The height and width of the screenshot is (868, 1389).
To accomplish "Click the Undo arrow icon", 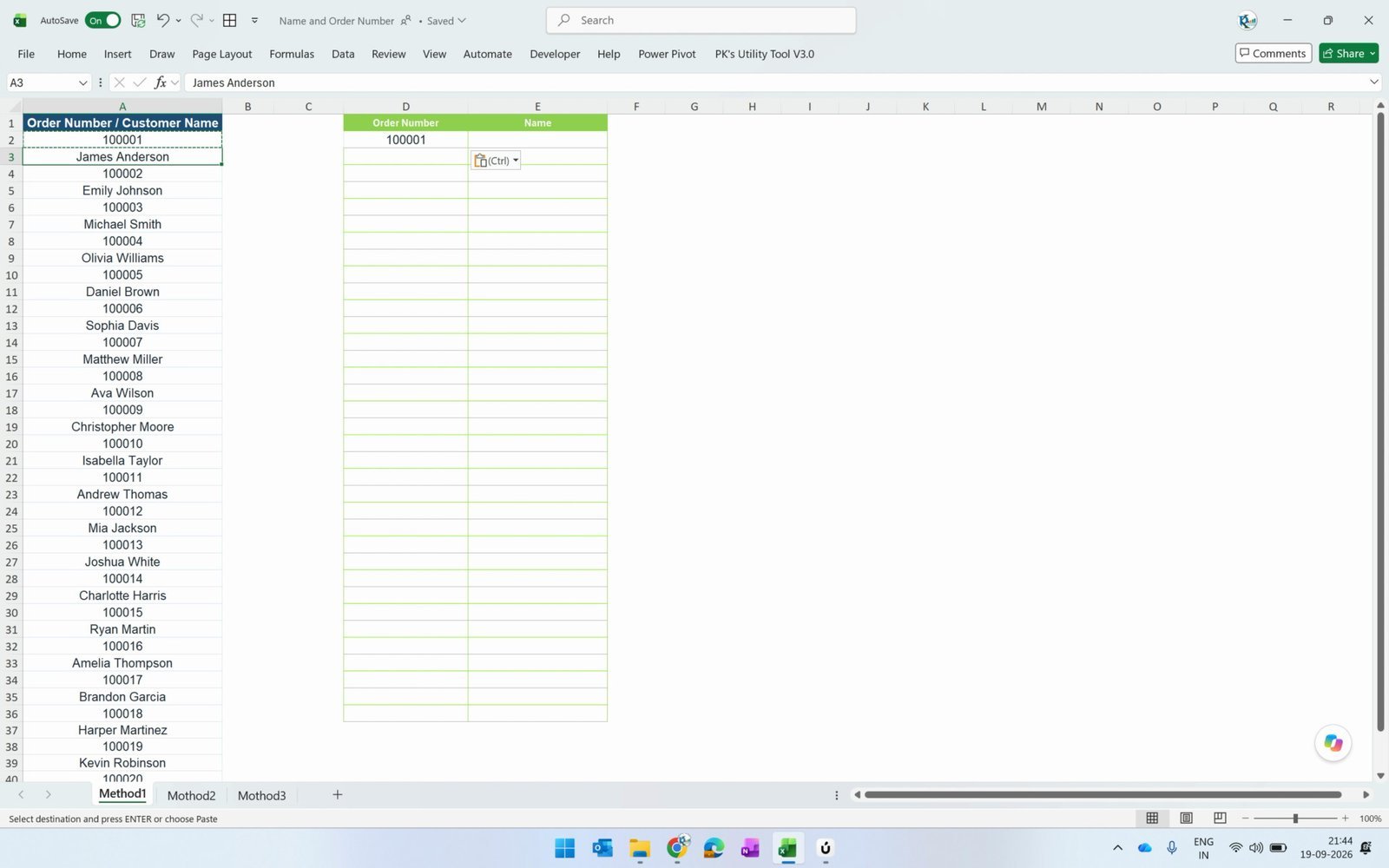I will click(x=163, y=20).
